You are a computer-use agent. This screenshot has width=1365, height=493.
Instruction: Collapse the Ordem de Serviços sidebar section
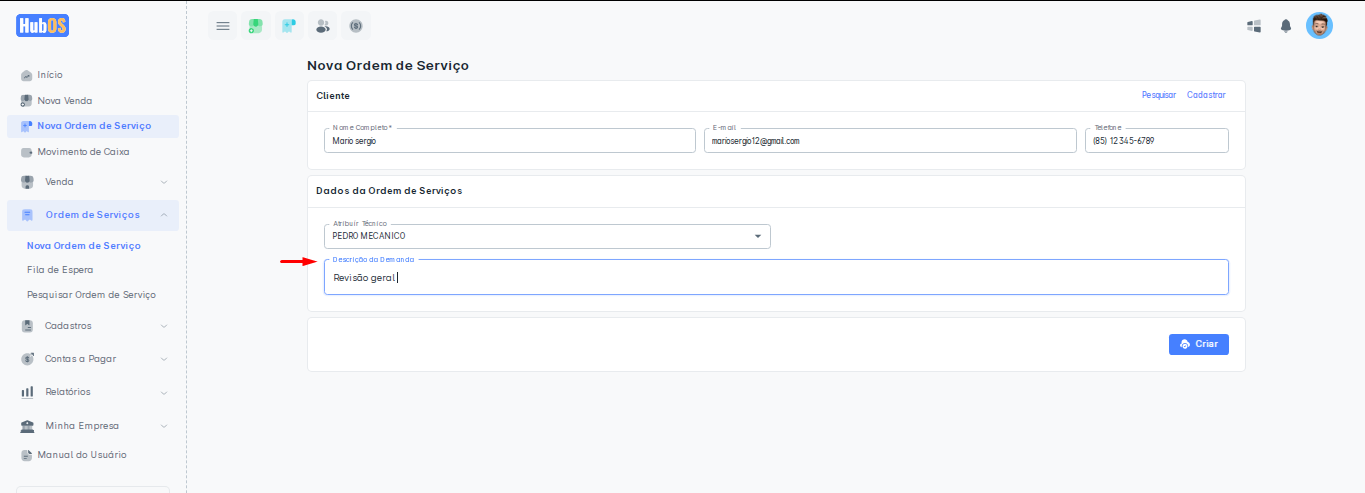92,215
